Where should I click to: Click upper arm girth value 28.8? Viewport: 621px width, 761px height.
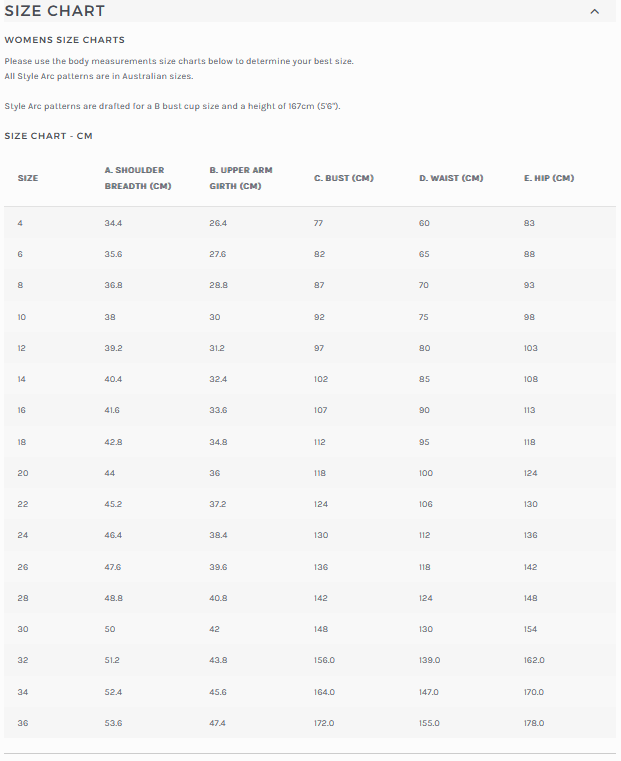tap(218, 285)
